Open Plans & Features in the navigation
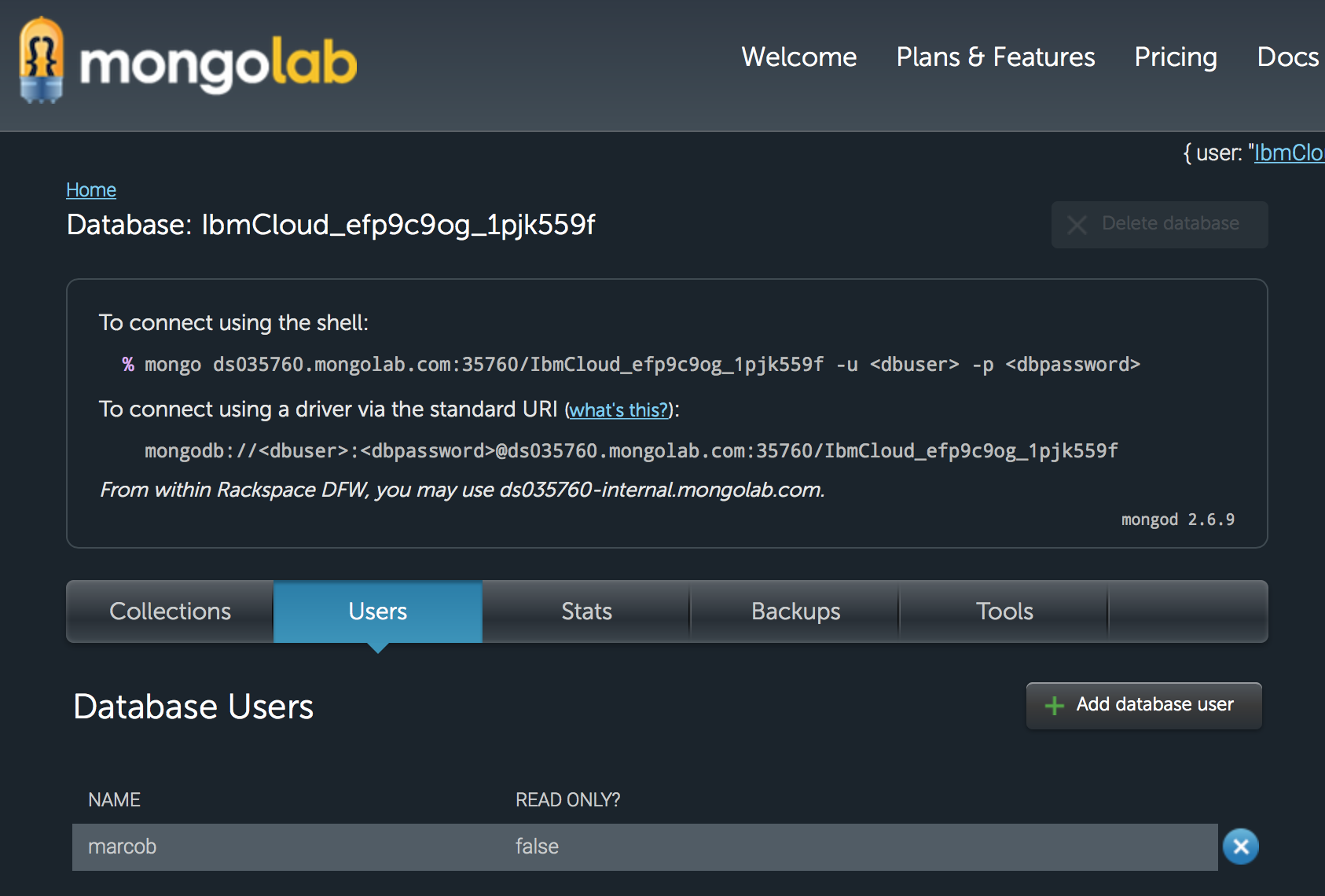This screenshot has width=1325, height=896. 996,57
